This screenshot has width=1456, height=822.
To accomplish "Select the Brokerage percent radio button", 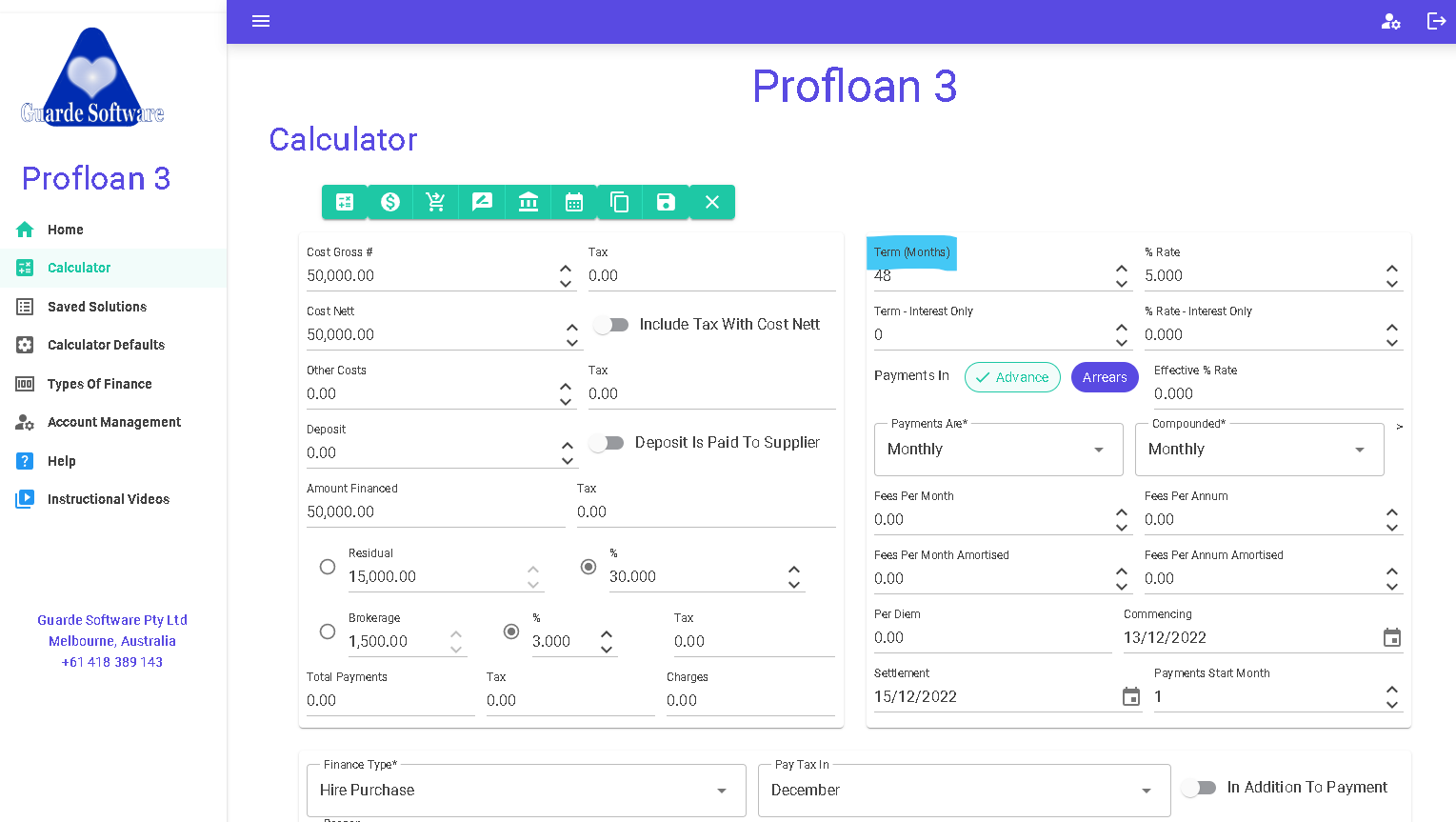I will (x=511, y=632).
